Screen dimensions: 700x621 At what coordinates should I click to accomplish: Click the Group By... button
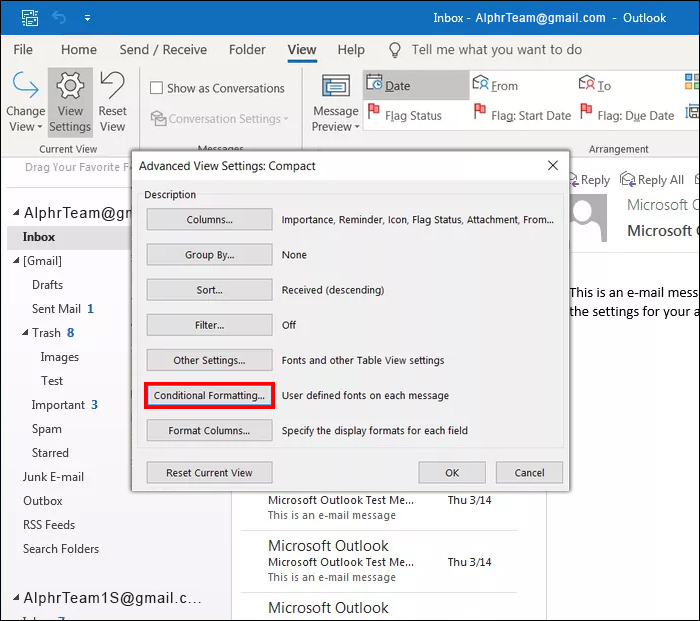pos(209,254)
